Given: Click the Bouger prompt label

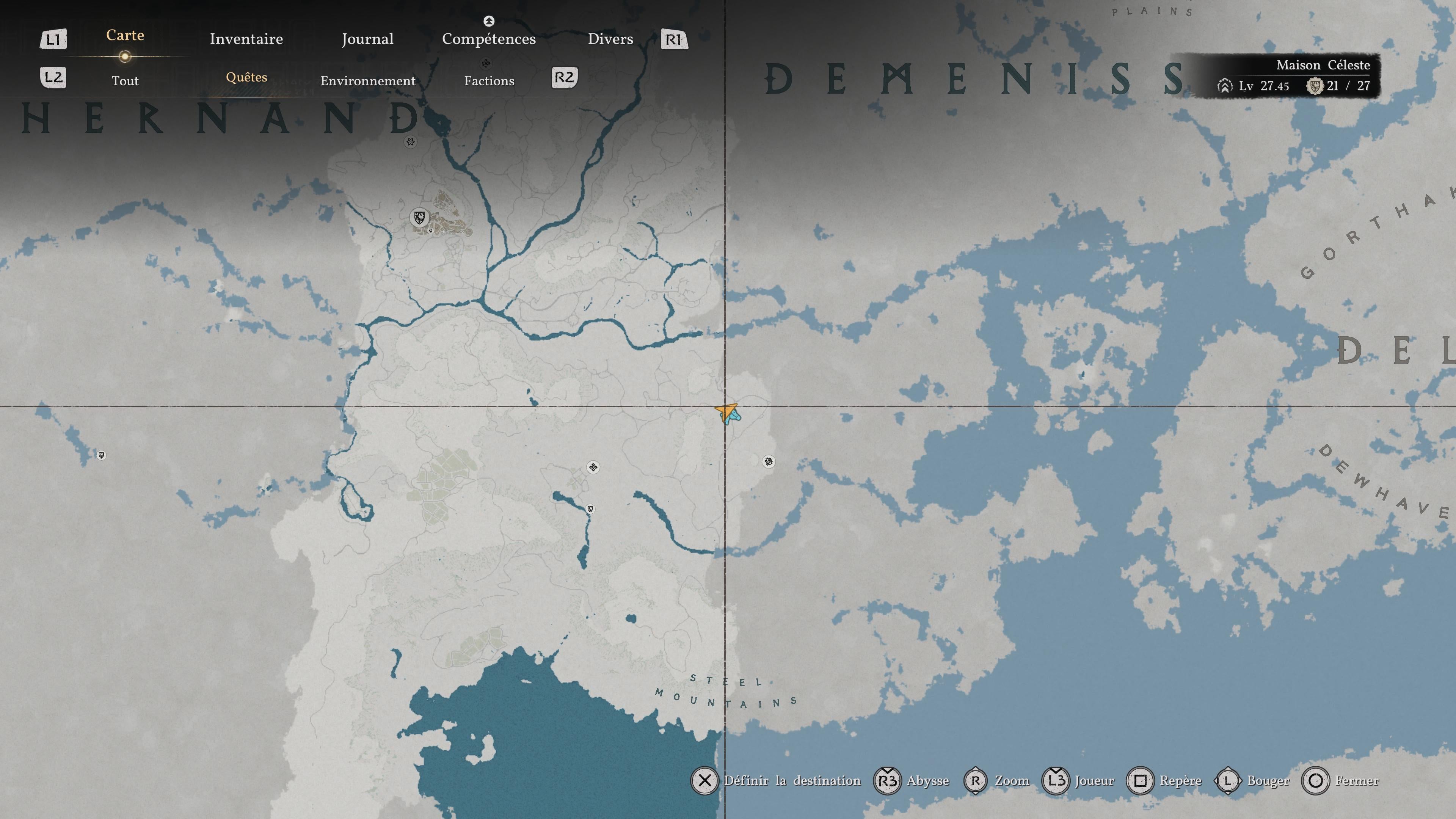Looking at the screenshot, I should pos(1268,781).
